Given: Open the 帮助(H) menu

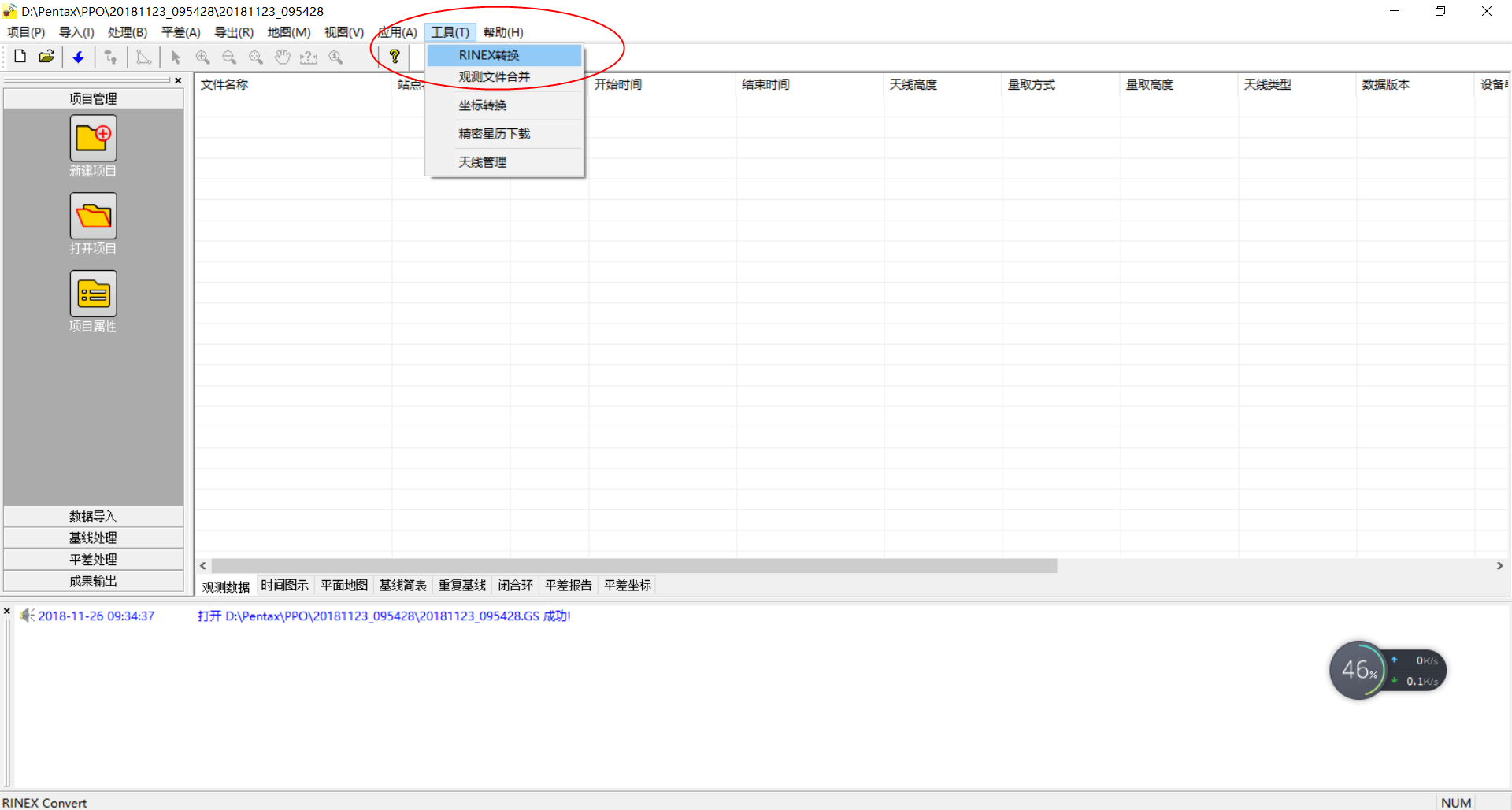Looking at the screenshot, I should tap(503, 32).
